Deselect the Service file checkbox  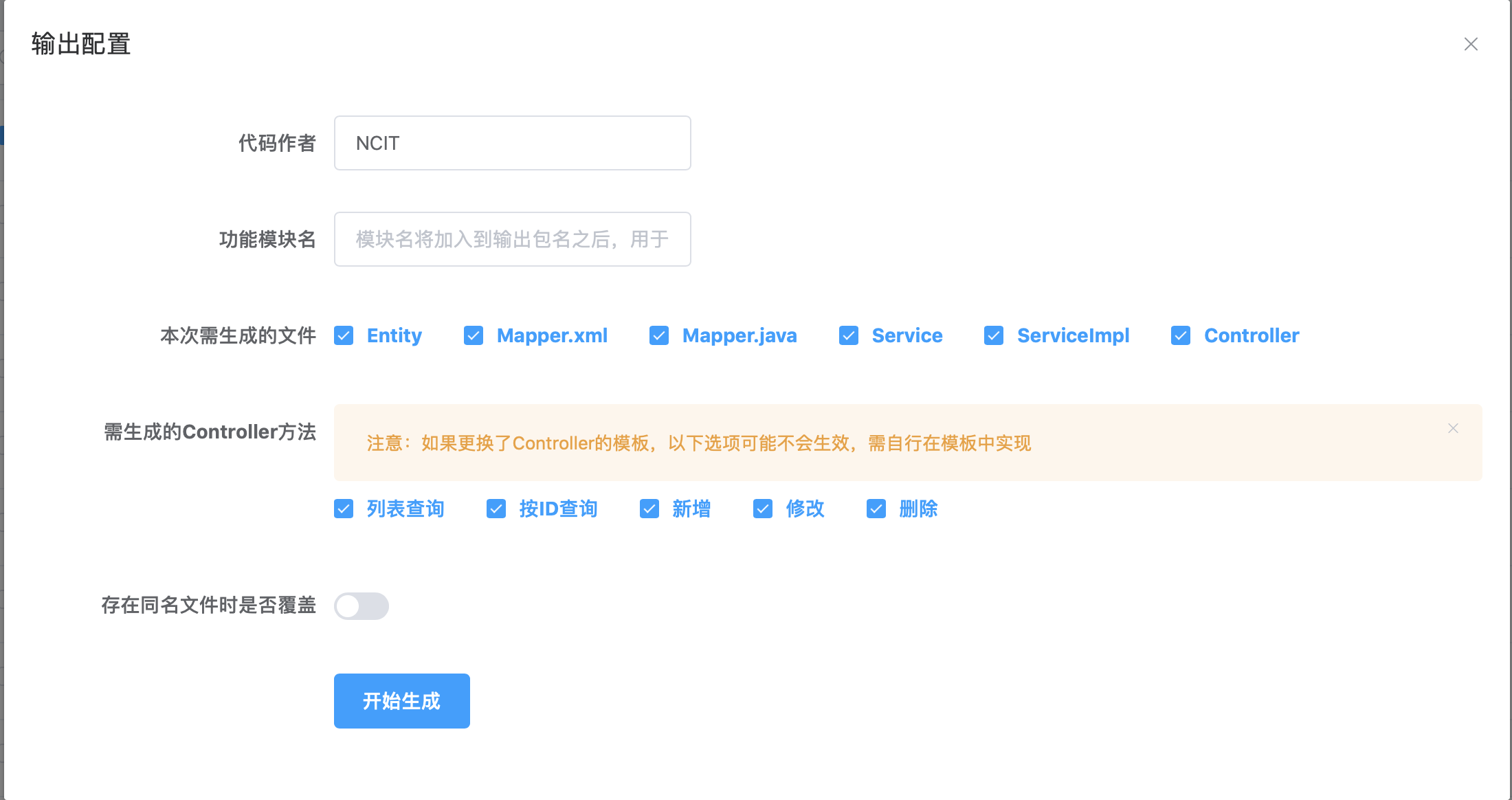point(849,335)
